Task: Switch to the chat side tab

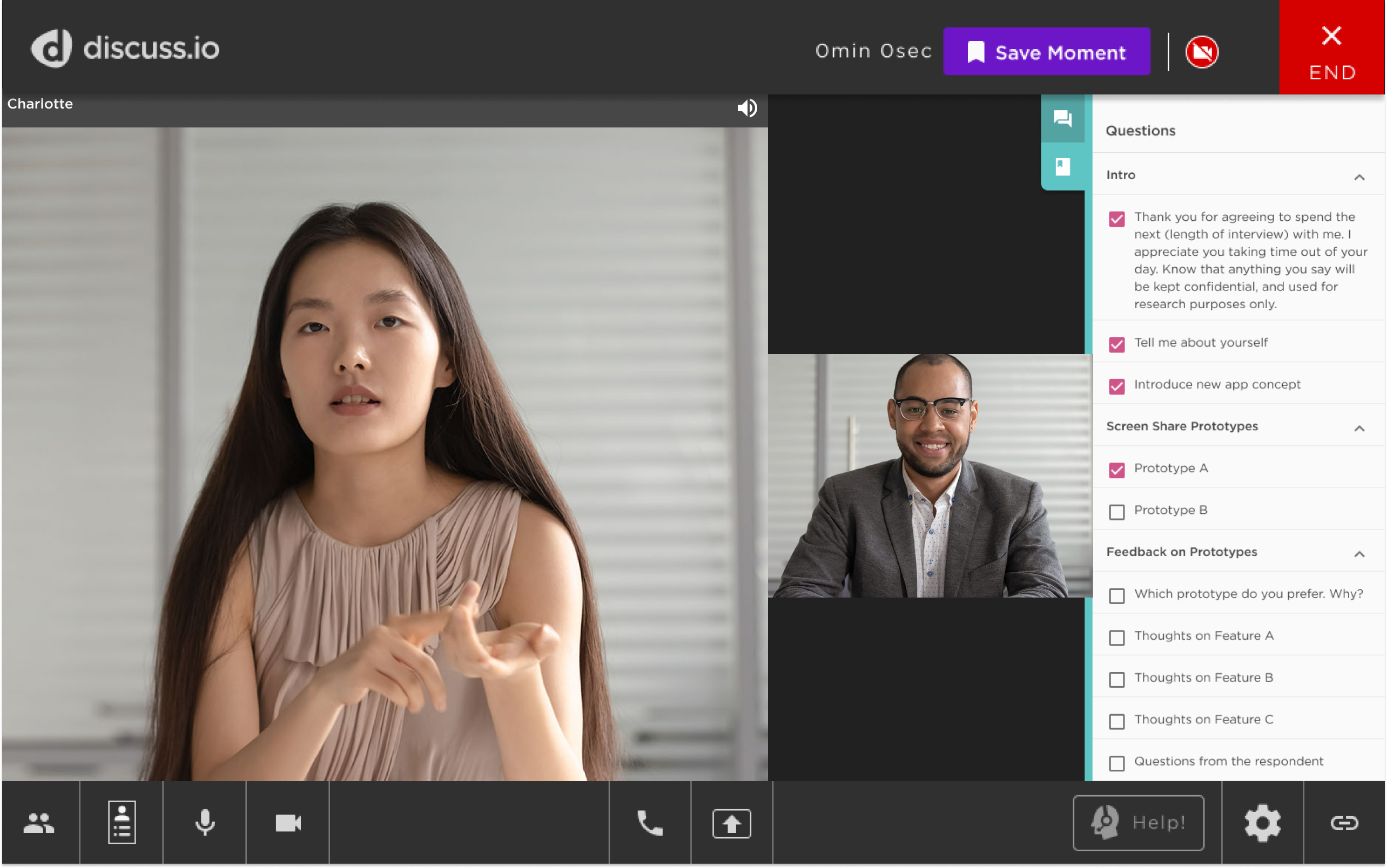Action: click(1062, 119)
